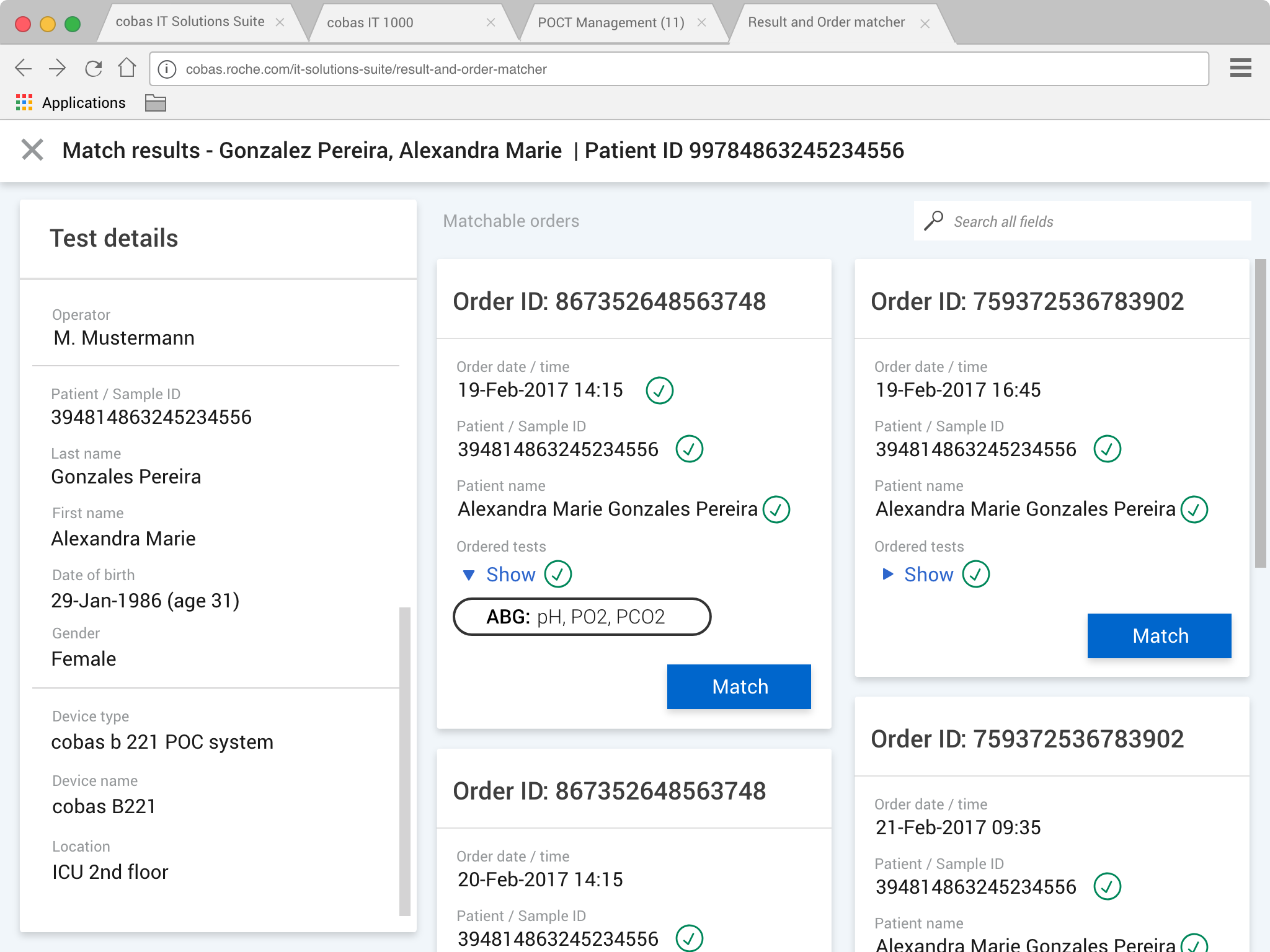
Task: Switch to cobas IT 1000 tab
Action: [370, 23]
